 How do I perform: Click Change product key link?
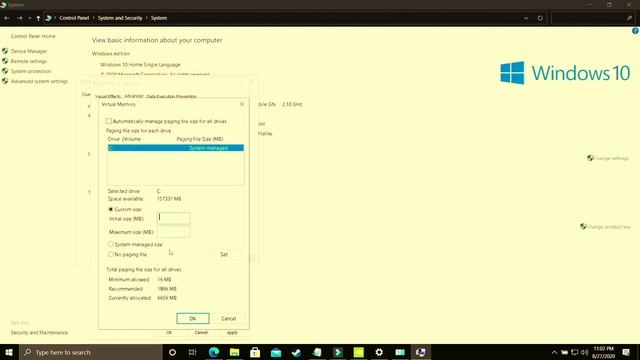(608, 227)
